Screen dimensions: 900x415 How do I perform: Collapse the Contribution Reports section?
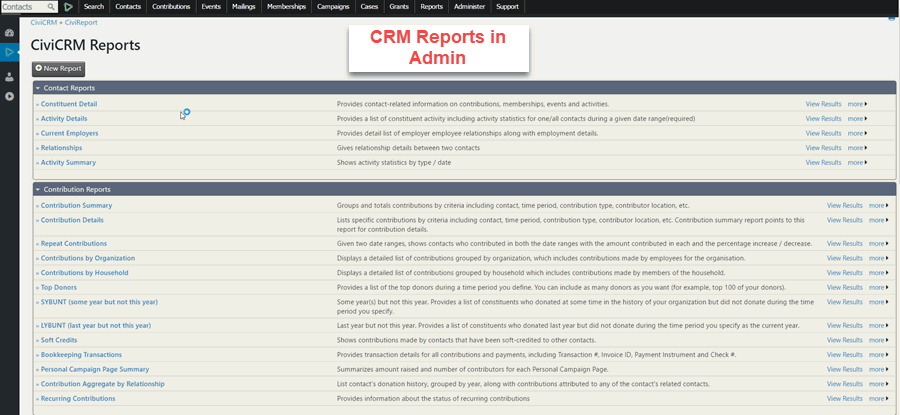pyautogui.click(x=464, y=189)
